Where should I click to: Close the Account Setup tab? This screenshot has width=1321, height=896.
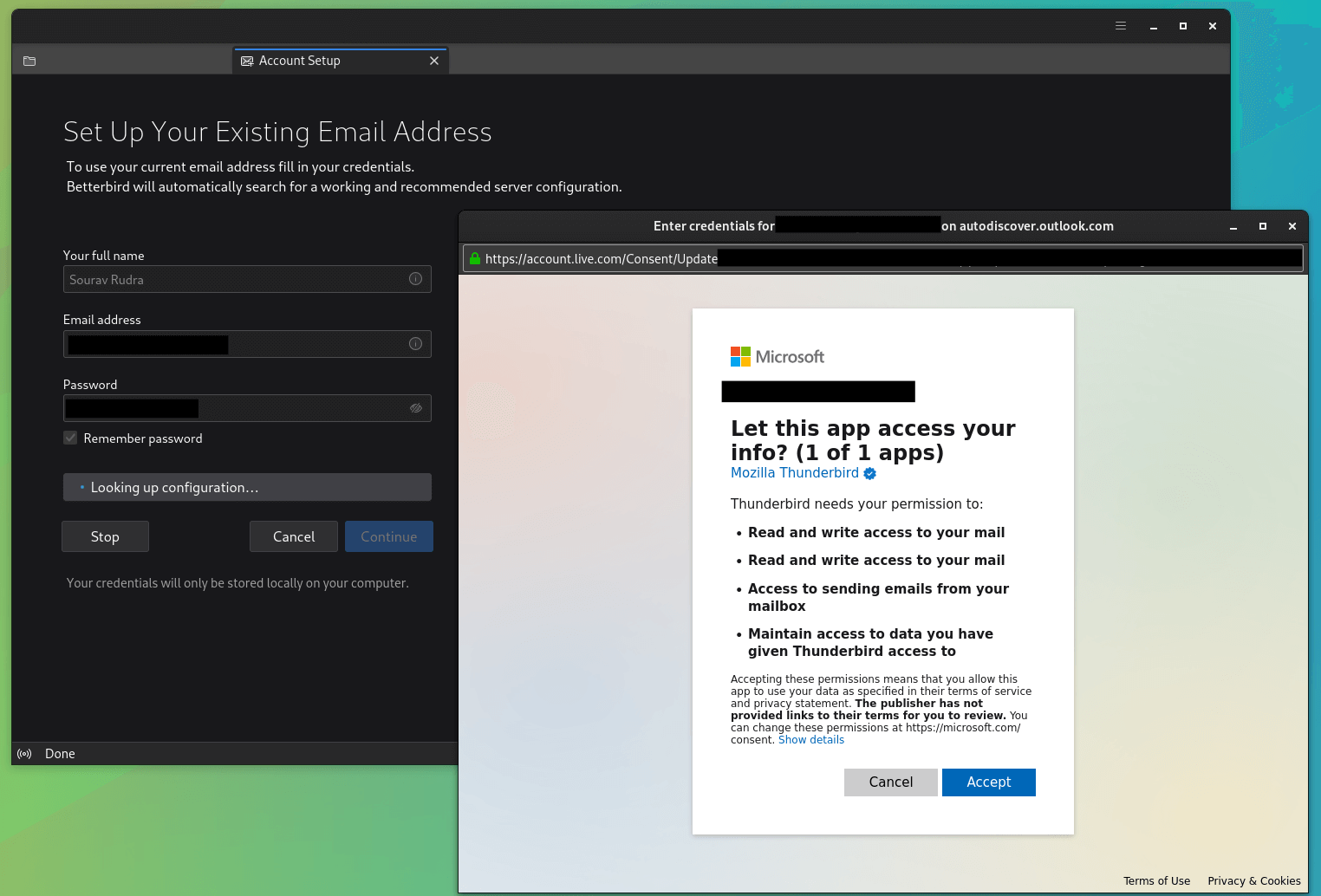pyautogui.click(x=434, y=61)
